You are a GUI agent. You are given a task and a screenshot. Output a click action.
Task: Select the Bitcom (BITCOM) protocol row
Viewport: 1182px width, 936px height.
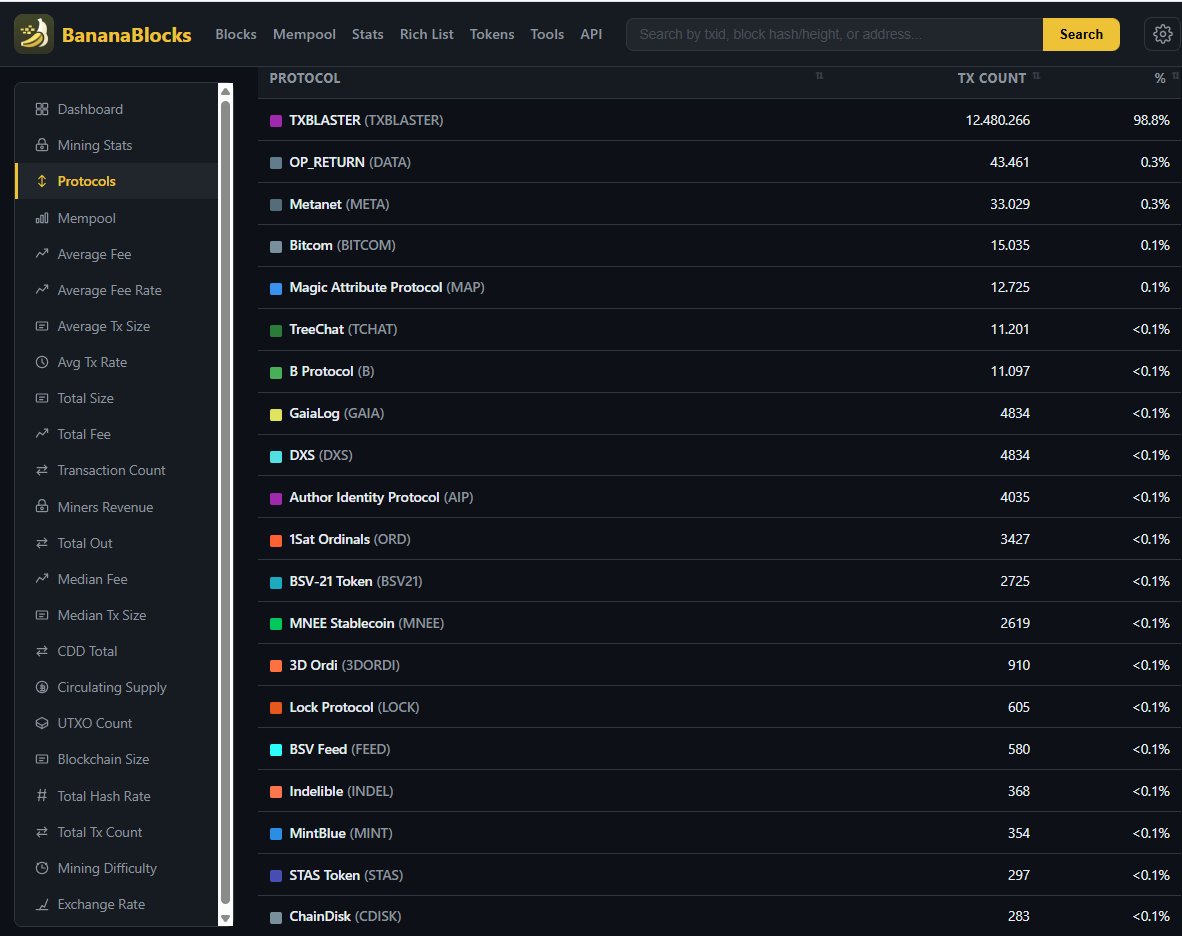click(x=720, y=246)
